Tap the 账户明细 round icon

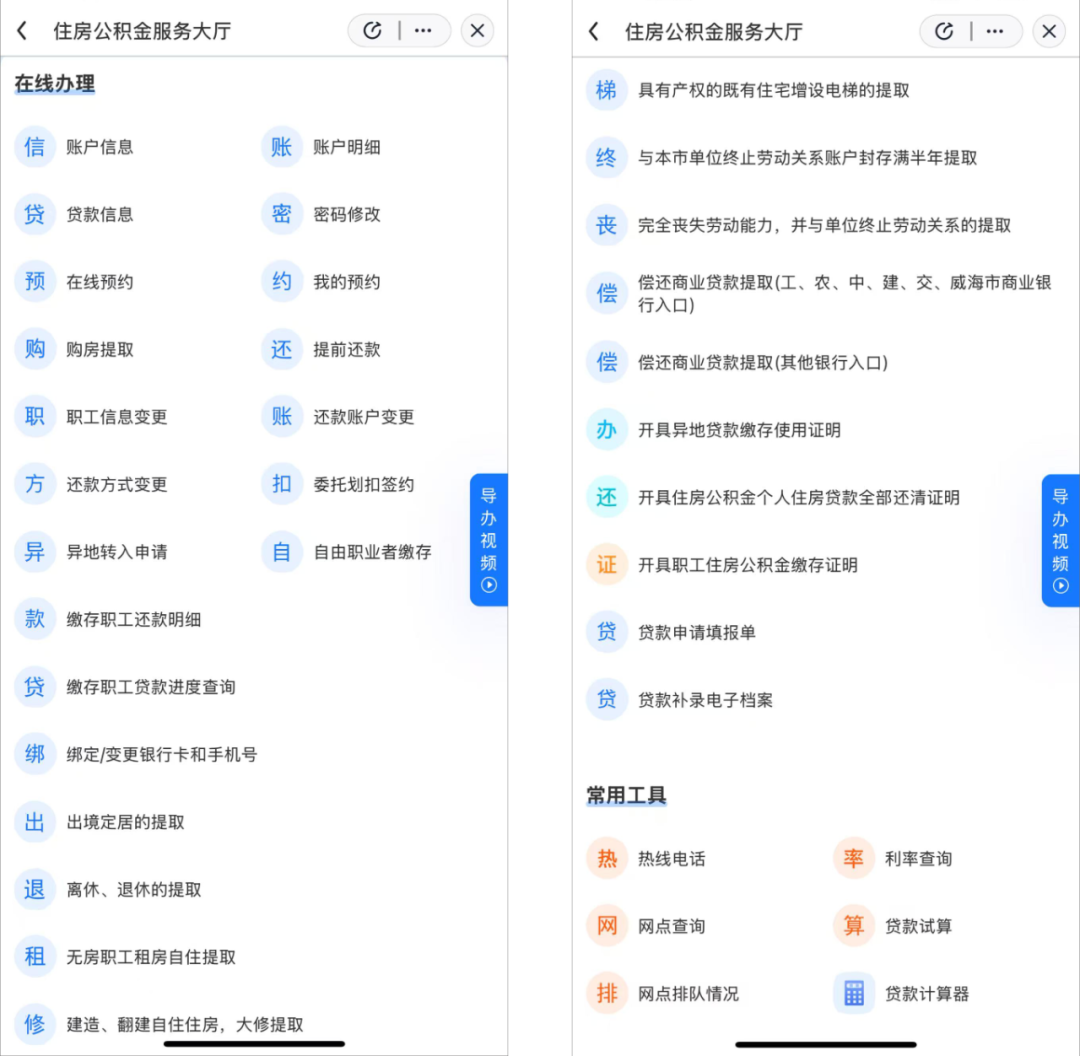click(x=282, y=147)
